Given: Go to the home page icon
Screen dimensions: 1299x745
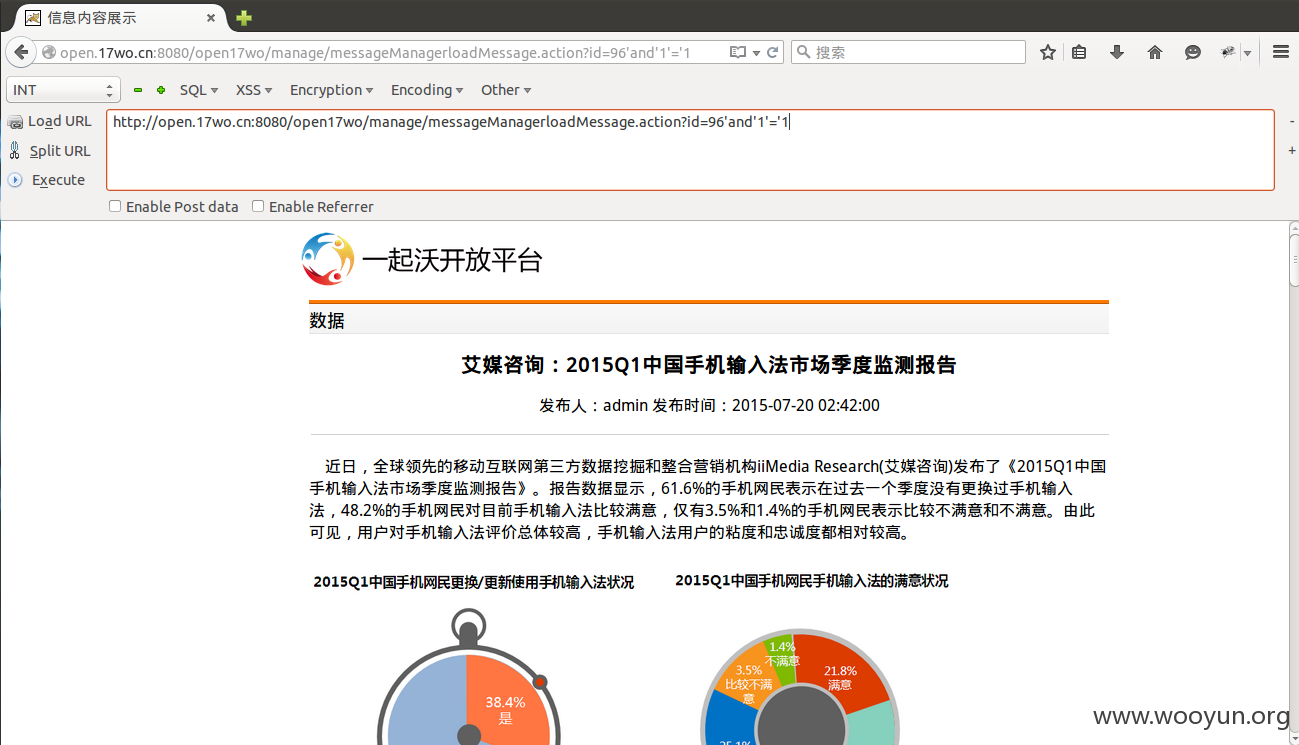Looking at the screenshot, I should coord(1155,52).
